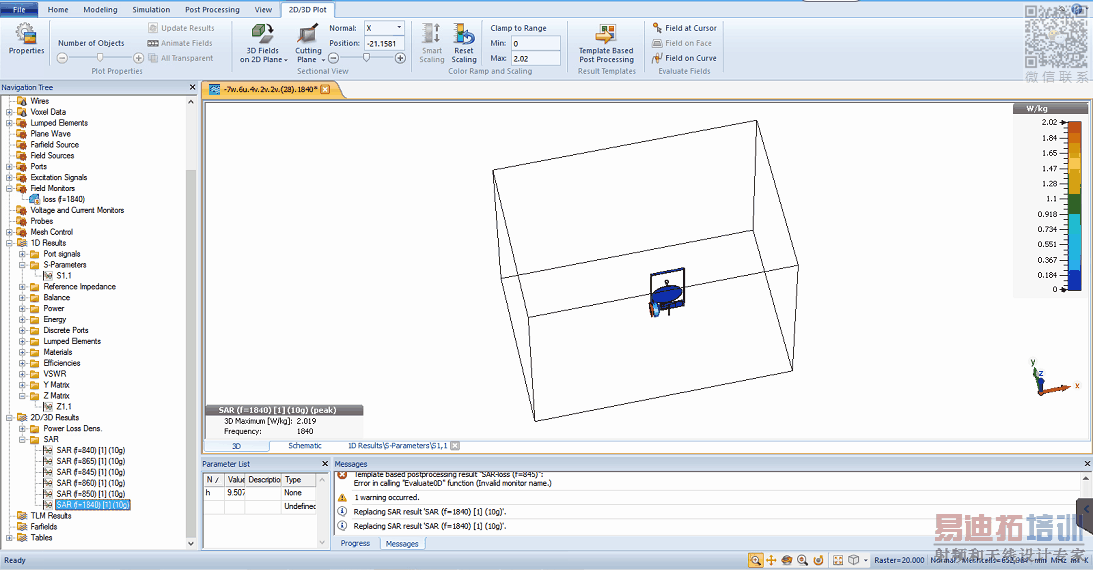The width and height of the screenshot is (1093, 570).
Task: Increase number of objects with plus icon
Action: [x=138, y=59]
